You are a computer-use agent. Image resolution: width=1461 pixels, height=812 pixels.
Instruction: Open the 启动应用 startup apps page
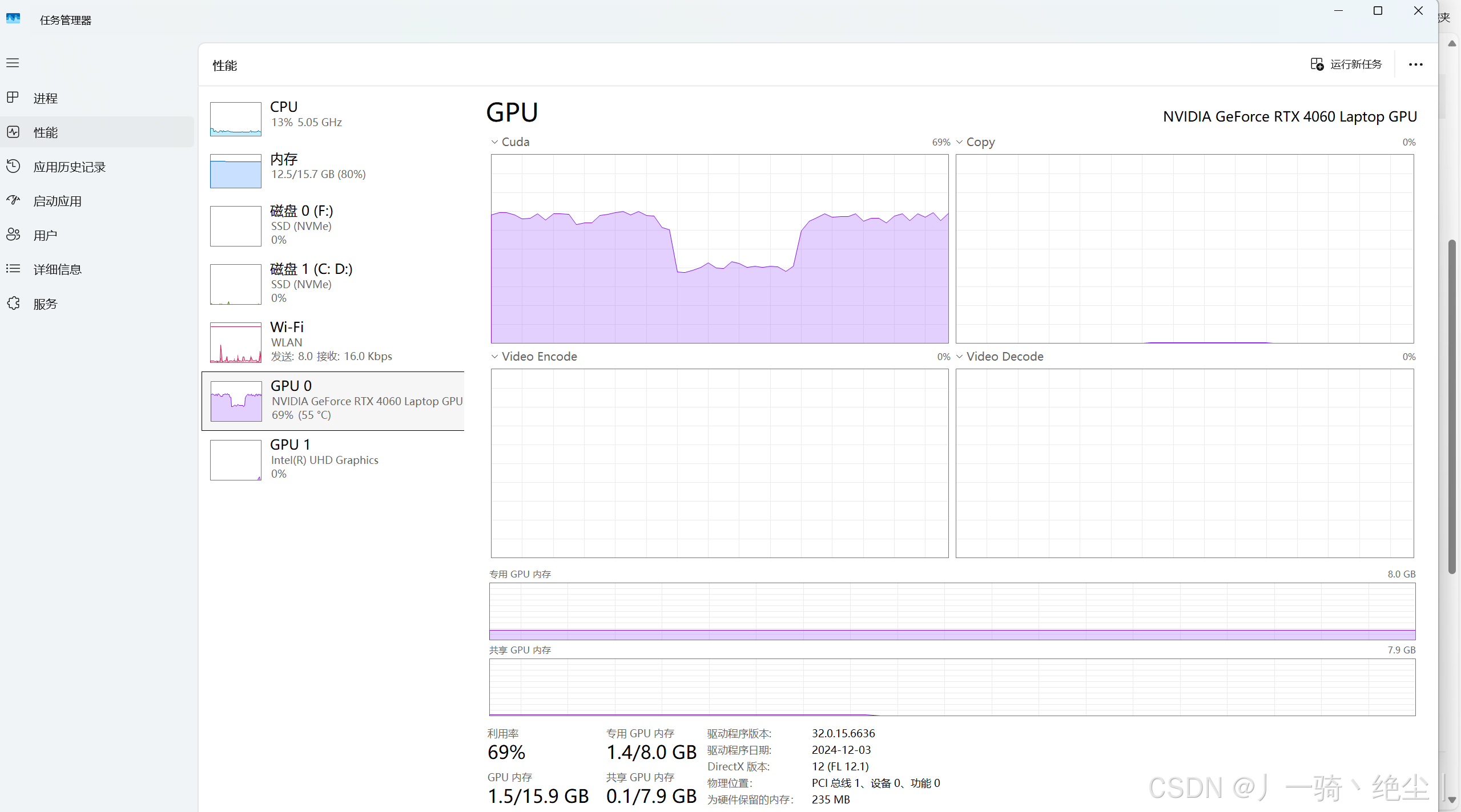tap(57, 200)
